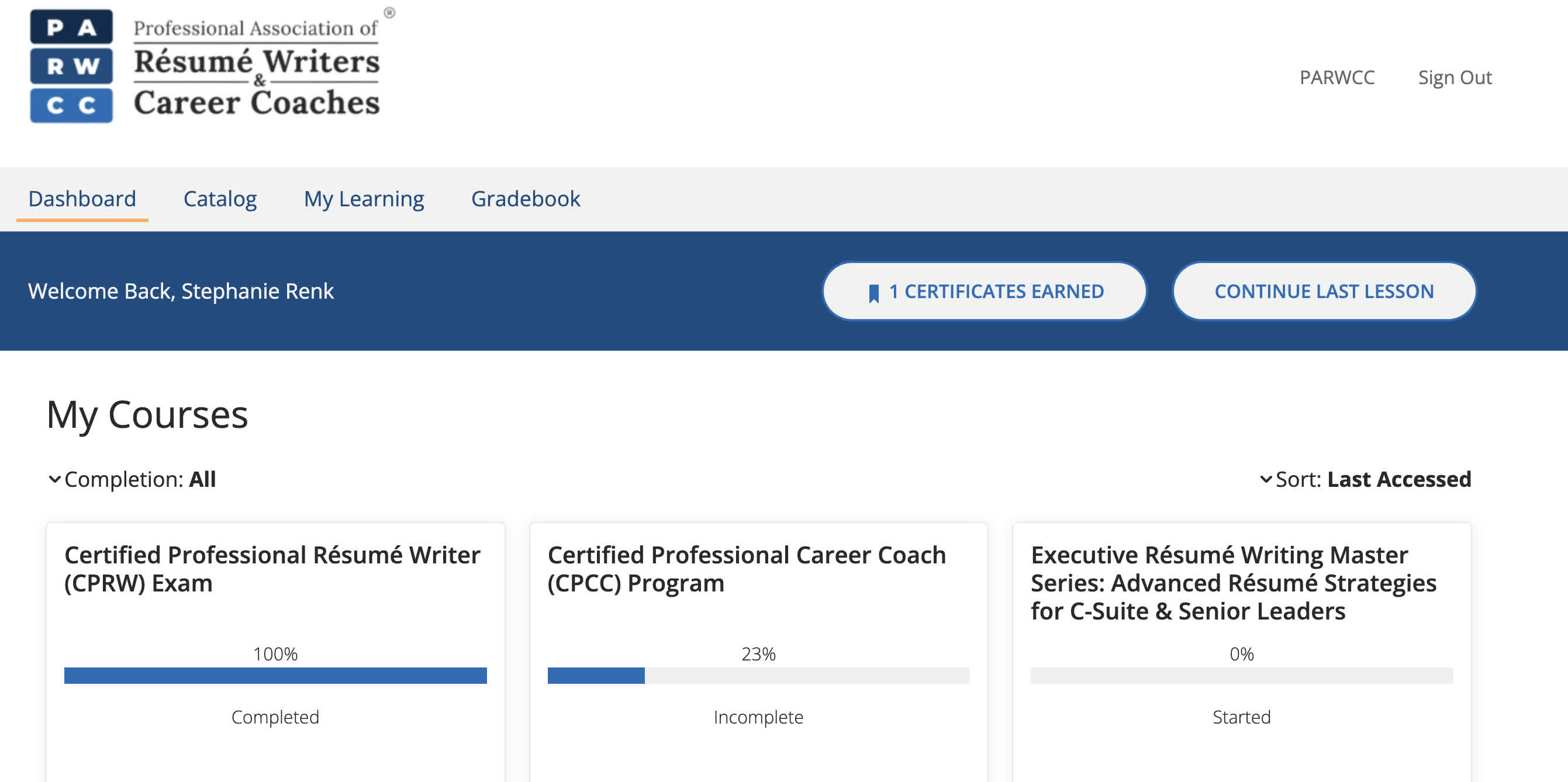The image size is (1568, 782).
Task: Switch to the Dashboard tab
Action: coord(82,199)
